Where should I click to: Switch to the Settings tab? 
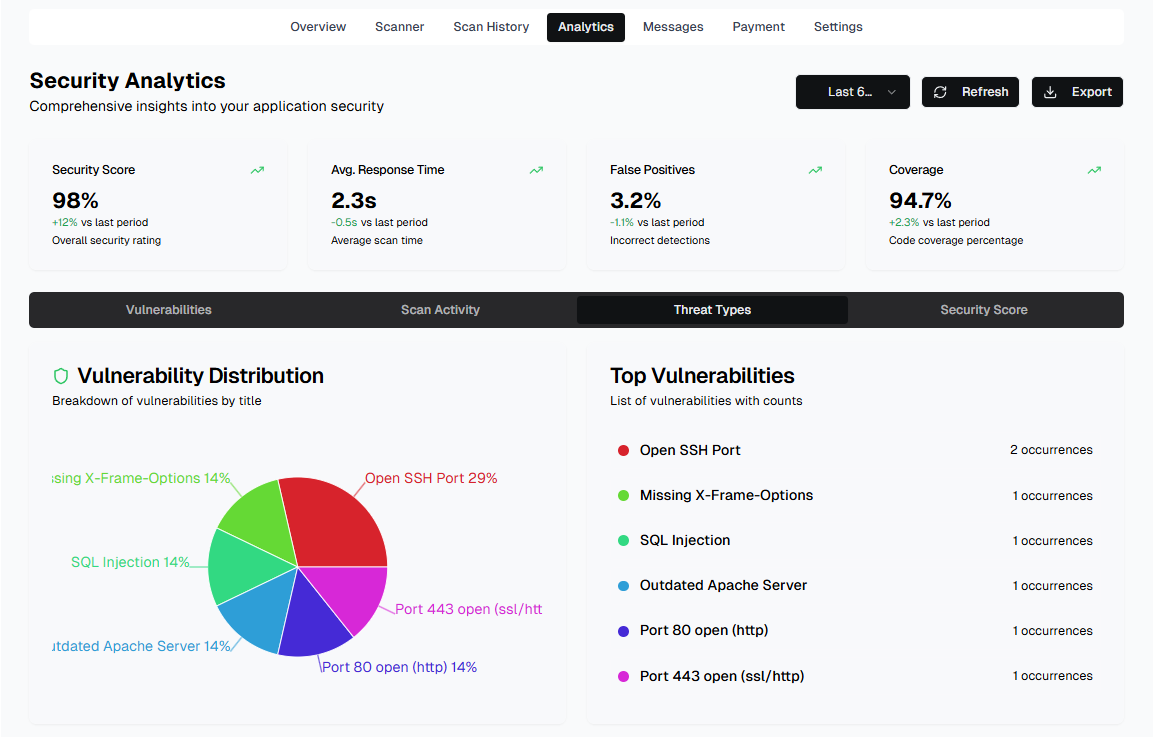coord(838,27)
